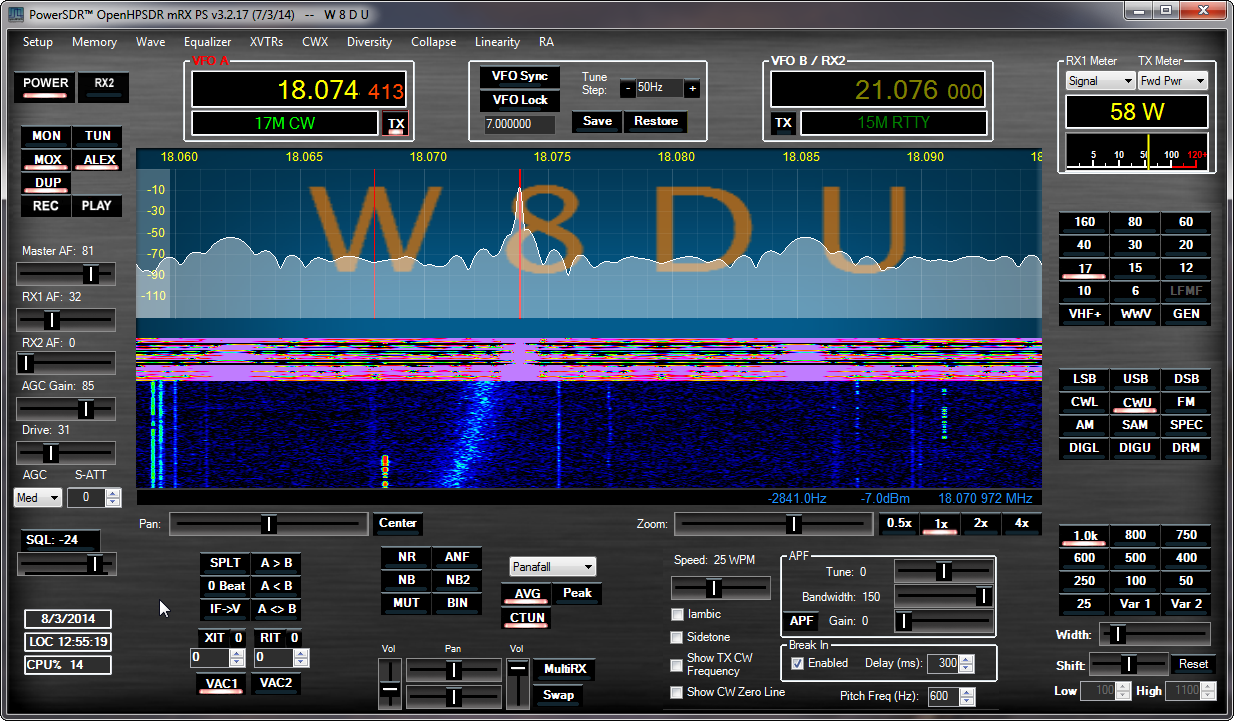Viewport: 1234px width, 721px height.
Task: Toggle the ANF auto notch filter
Action: click(457, 557)
